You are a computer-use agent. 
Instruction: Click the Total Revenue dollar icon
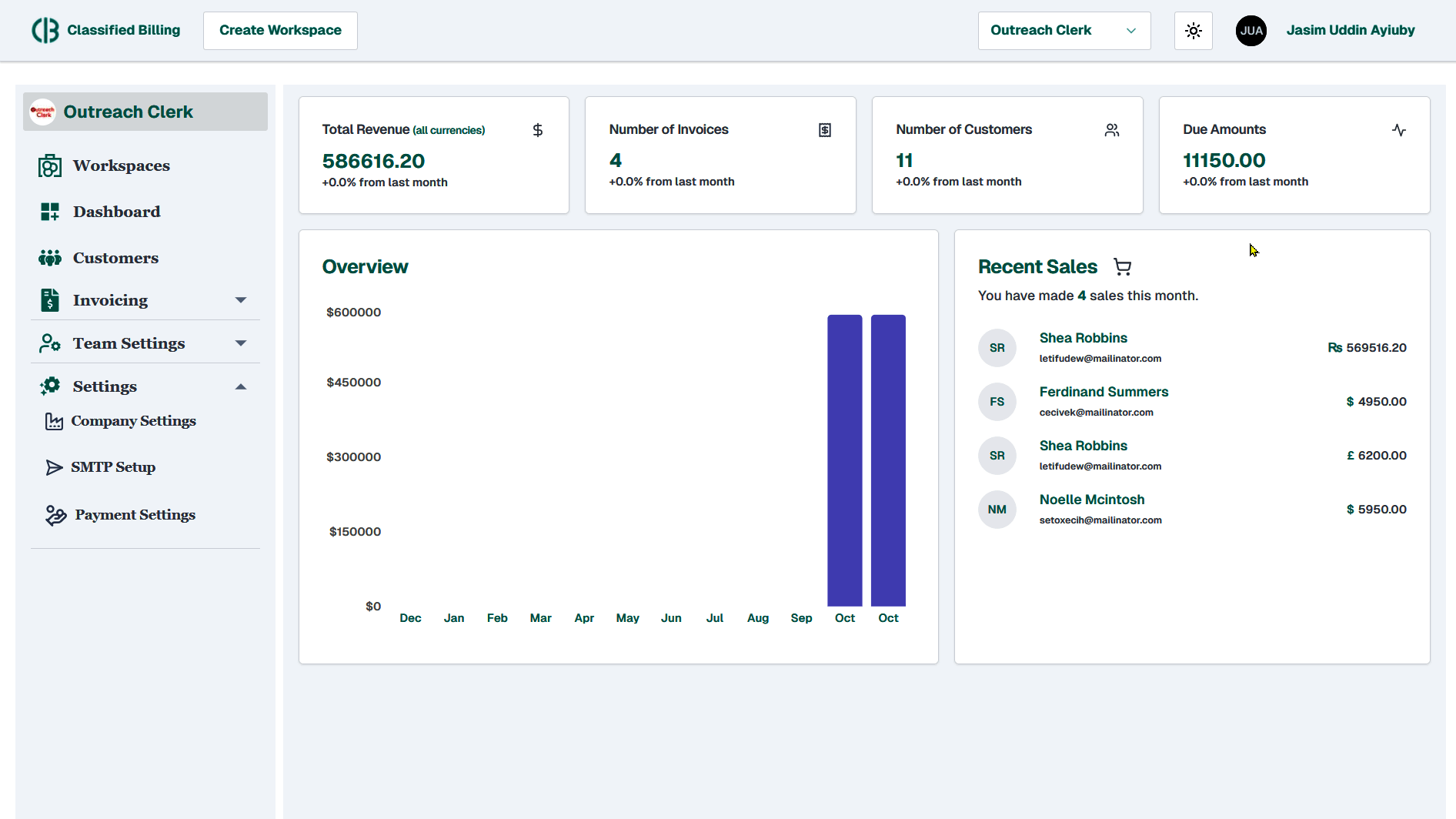(x=537, y=129)
